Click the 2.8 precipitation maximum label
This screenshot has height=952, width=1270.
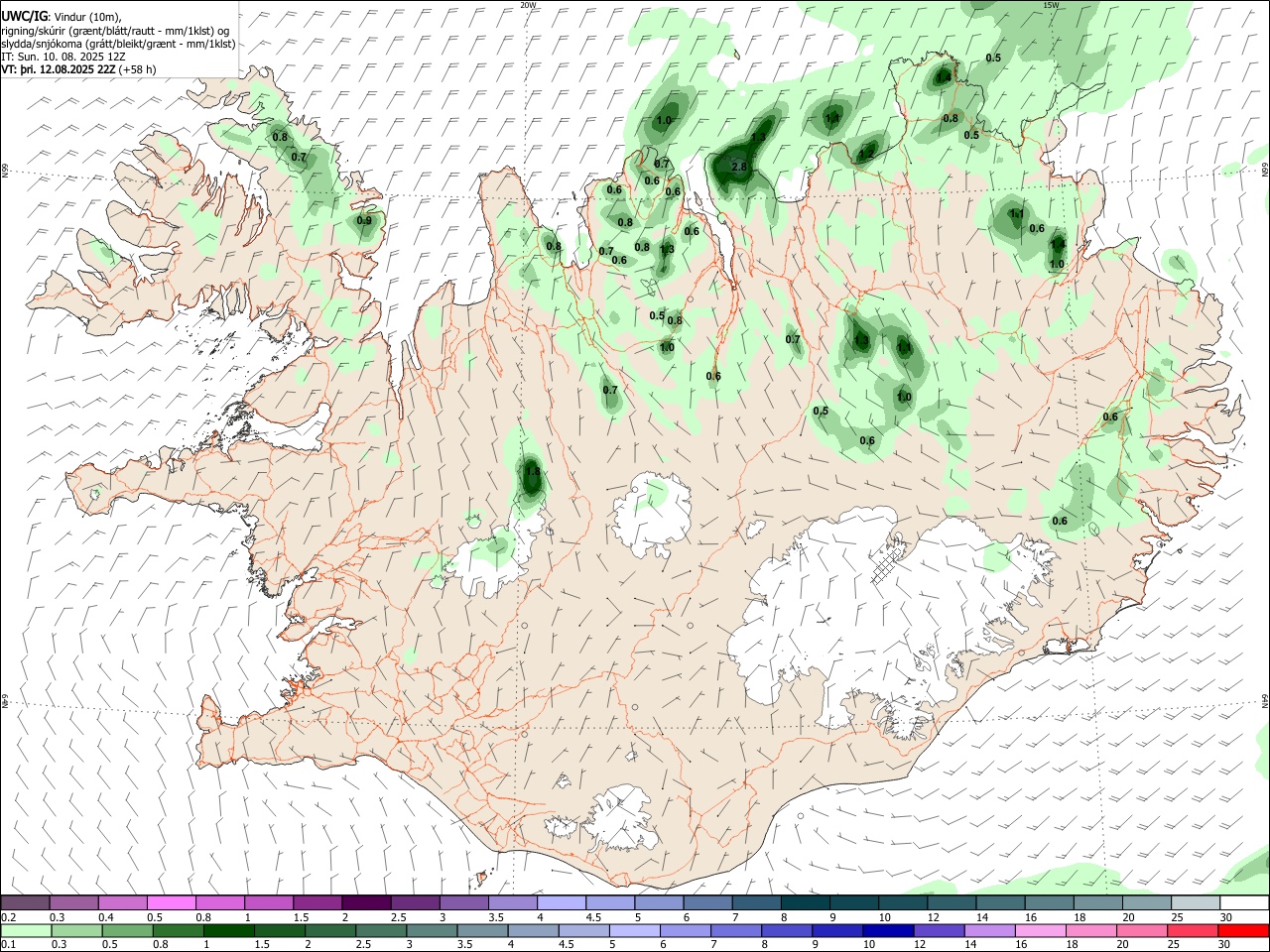click(x=738, y=168)
